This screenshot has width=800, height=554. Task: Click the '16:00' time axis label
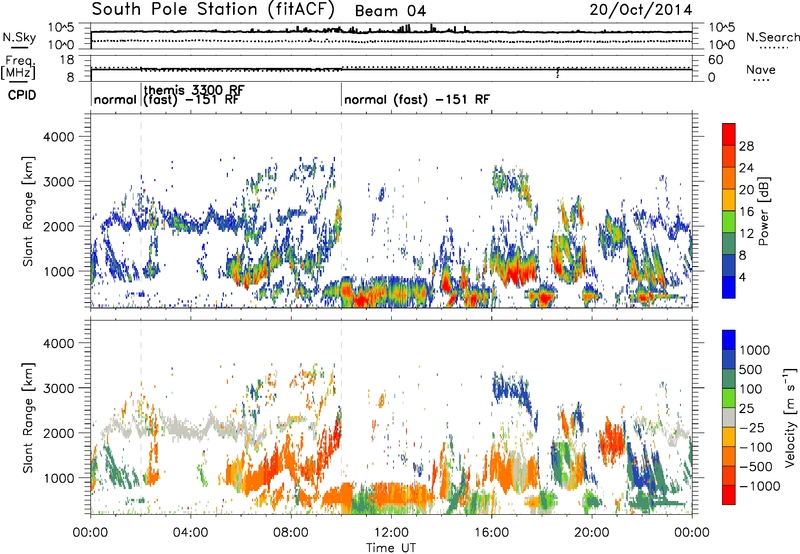(x=491, y=533)
